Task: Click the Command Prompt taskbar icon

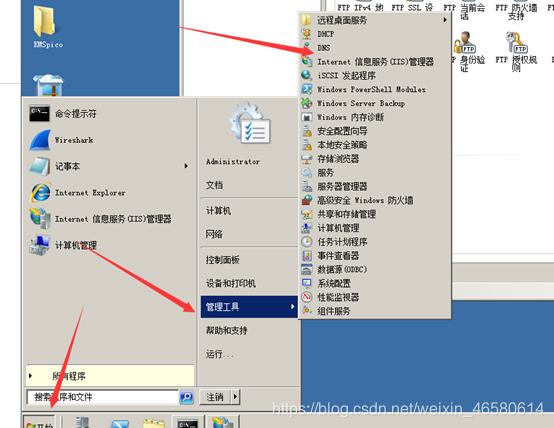Action: point(188,423)
